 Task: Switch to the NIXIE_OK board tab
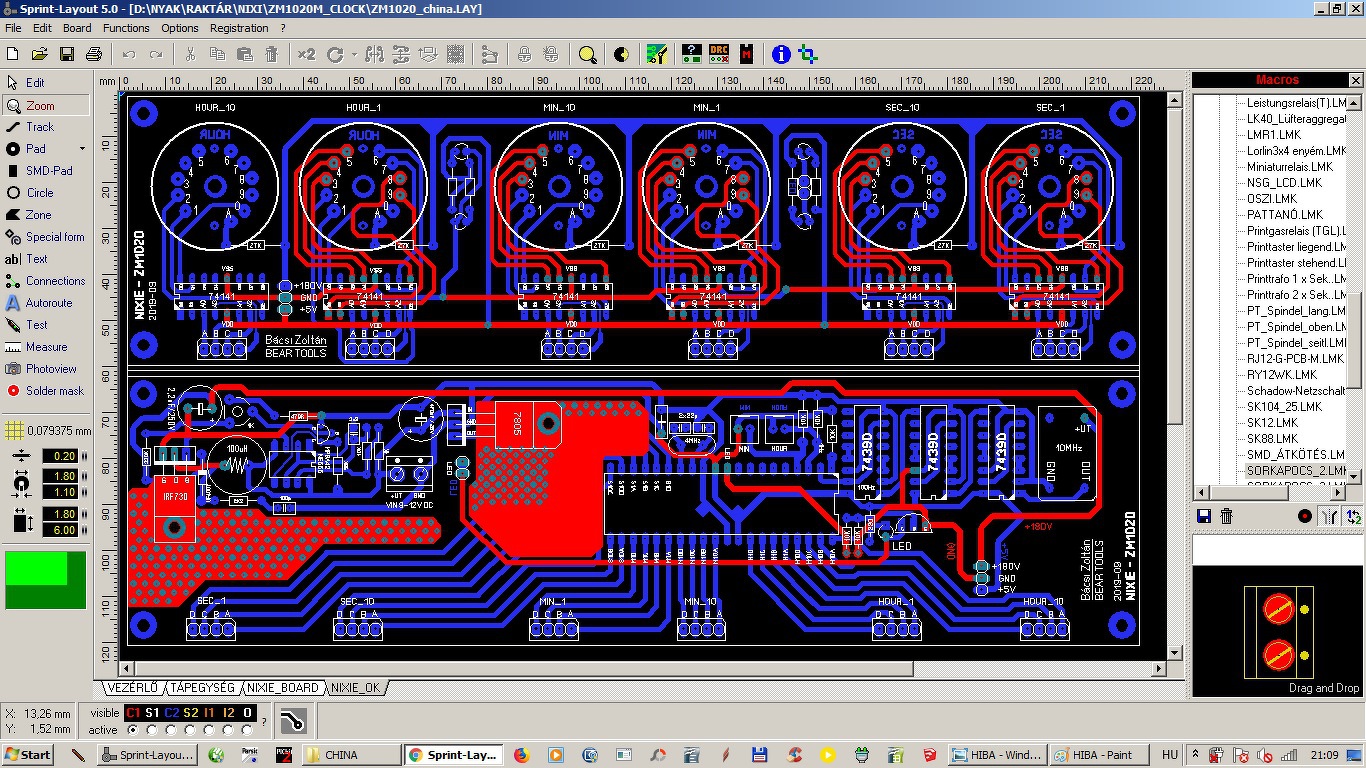pos(356,688)
